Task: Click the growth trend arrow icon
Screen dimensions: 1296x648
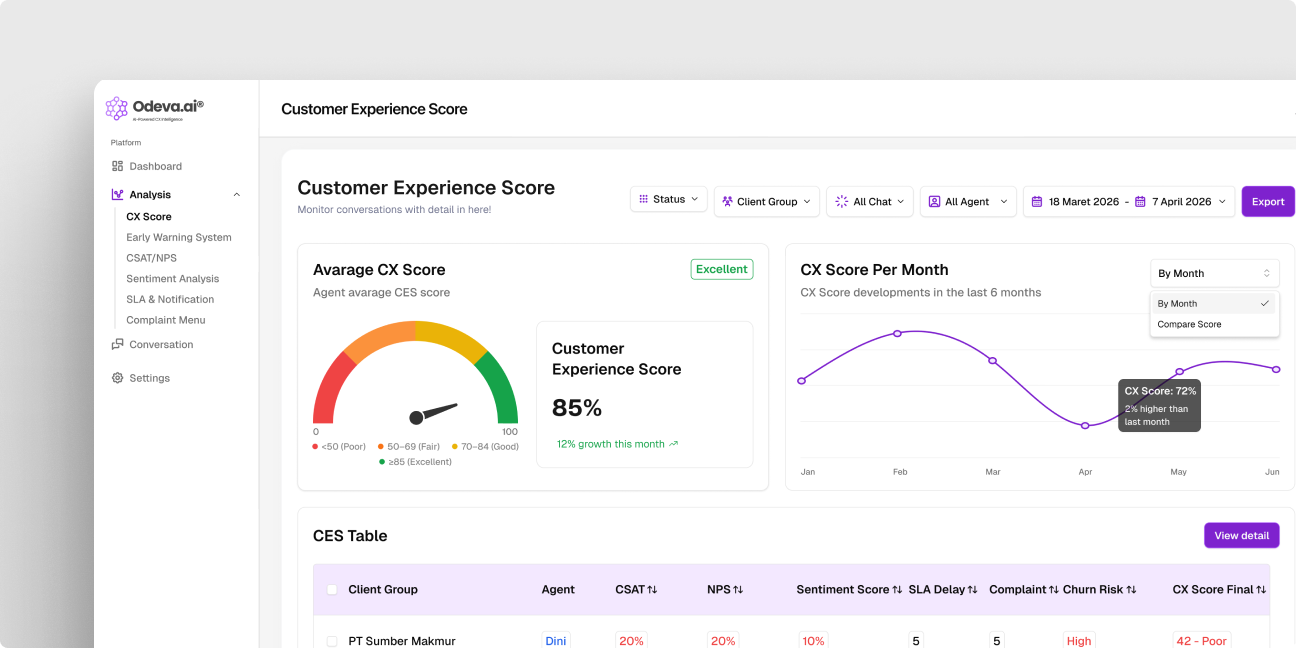Action: coord(673,444)
